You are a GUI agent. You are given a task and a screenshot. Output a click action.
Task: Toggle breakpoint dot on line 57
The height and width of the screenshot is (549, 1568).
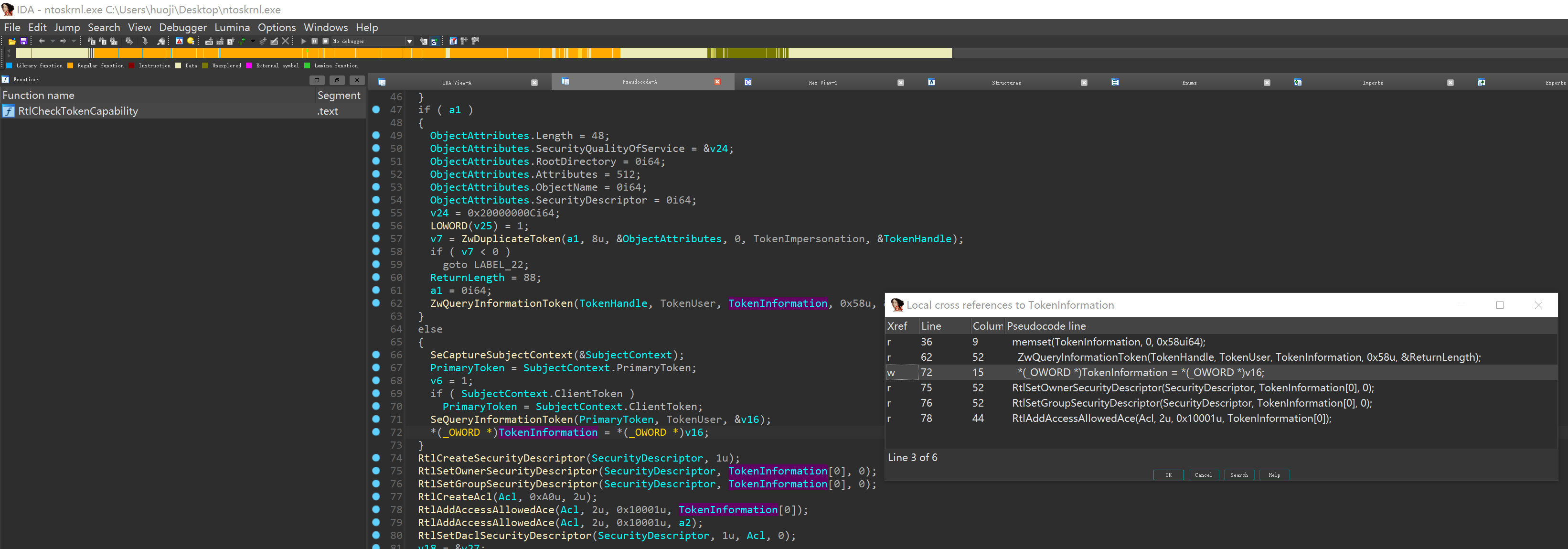click(376, 238)
